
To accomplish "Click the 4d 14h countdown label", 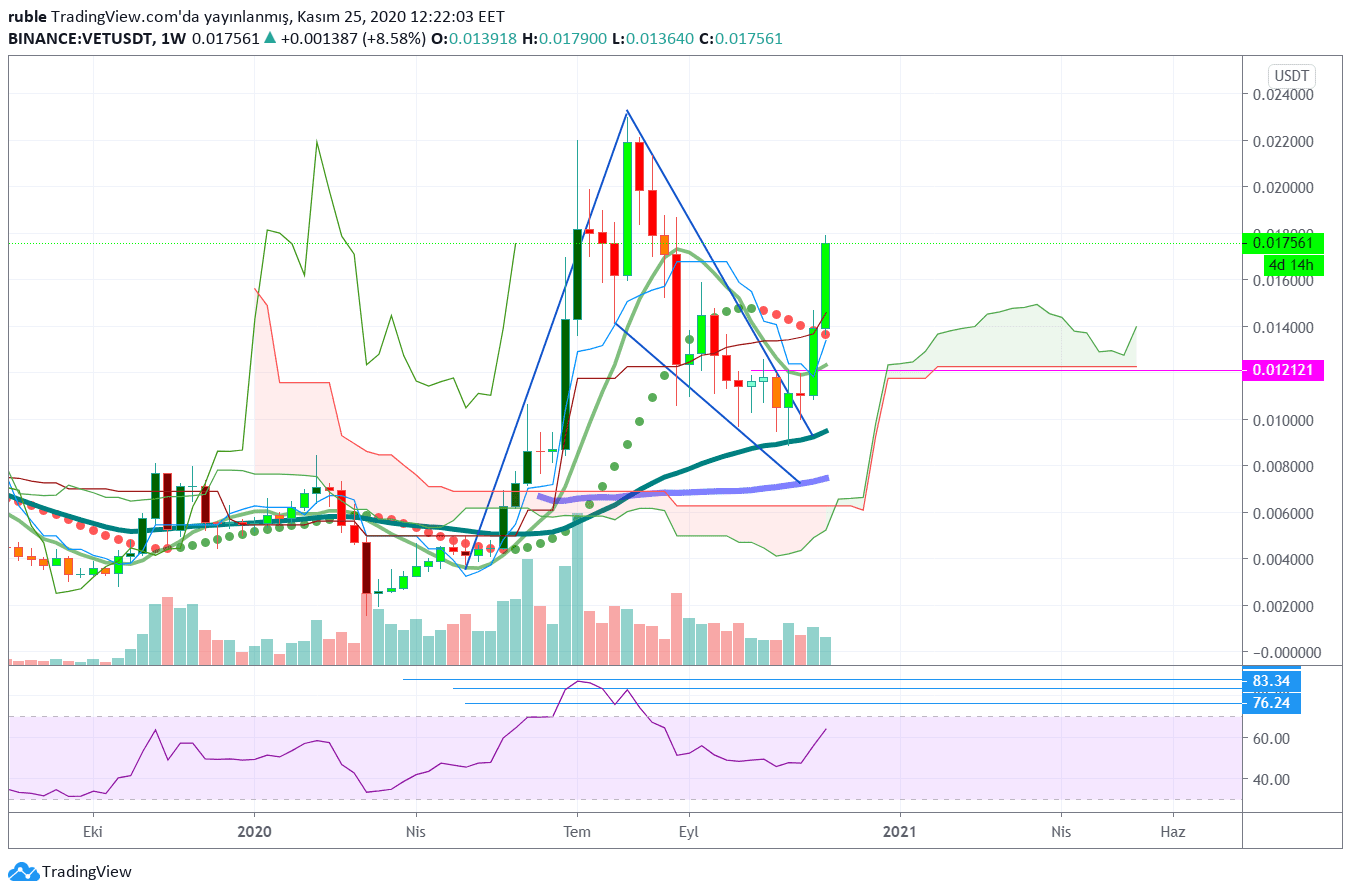I will [1293, 265].
